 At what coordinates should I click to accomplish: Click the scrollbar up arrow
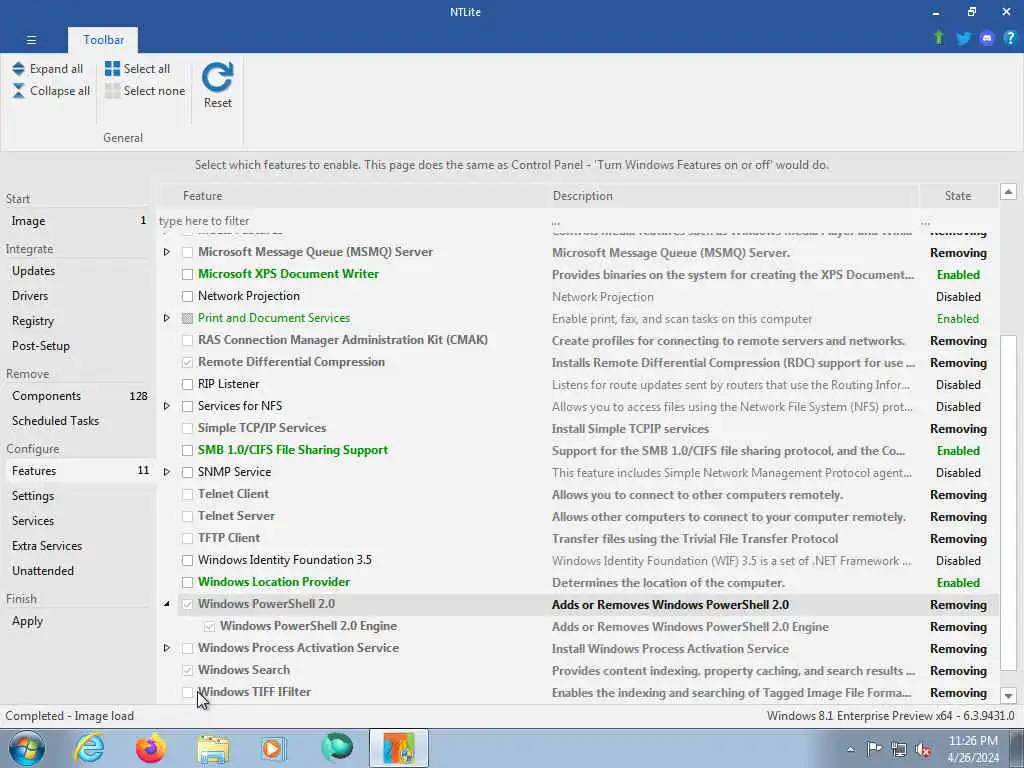(x=1008, y=192)
